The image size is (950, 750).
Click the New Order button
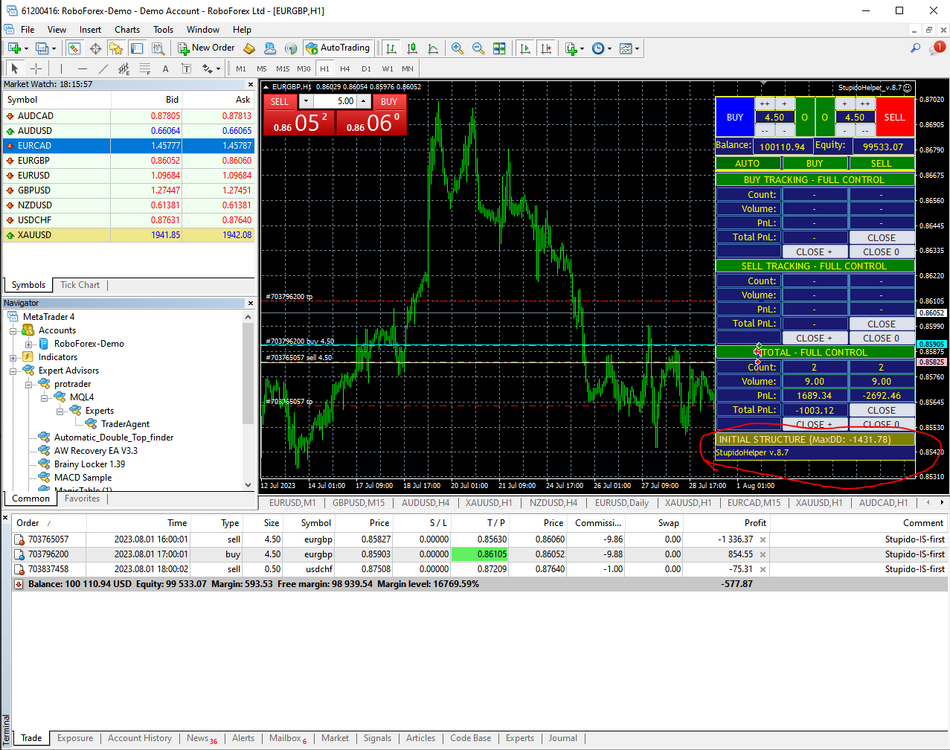[206, 48]
